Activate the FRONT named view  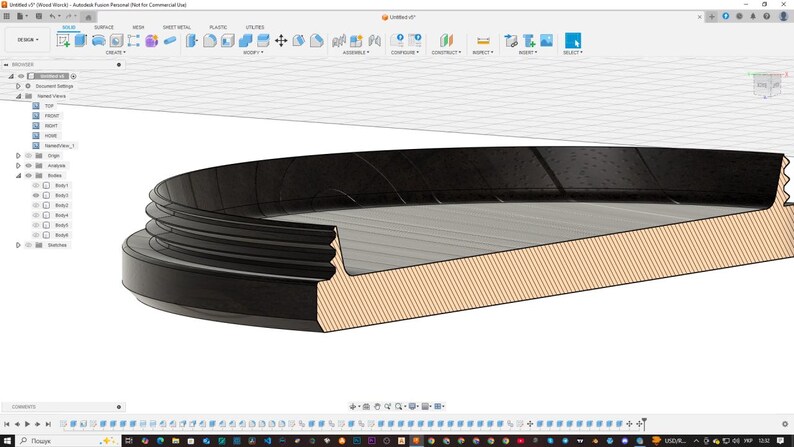(52, 116)
